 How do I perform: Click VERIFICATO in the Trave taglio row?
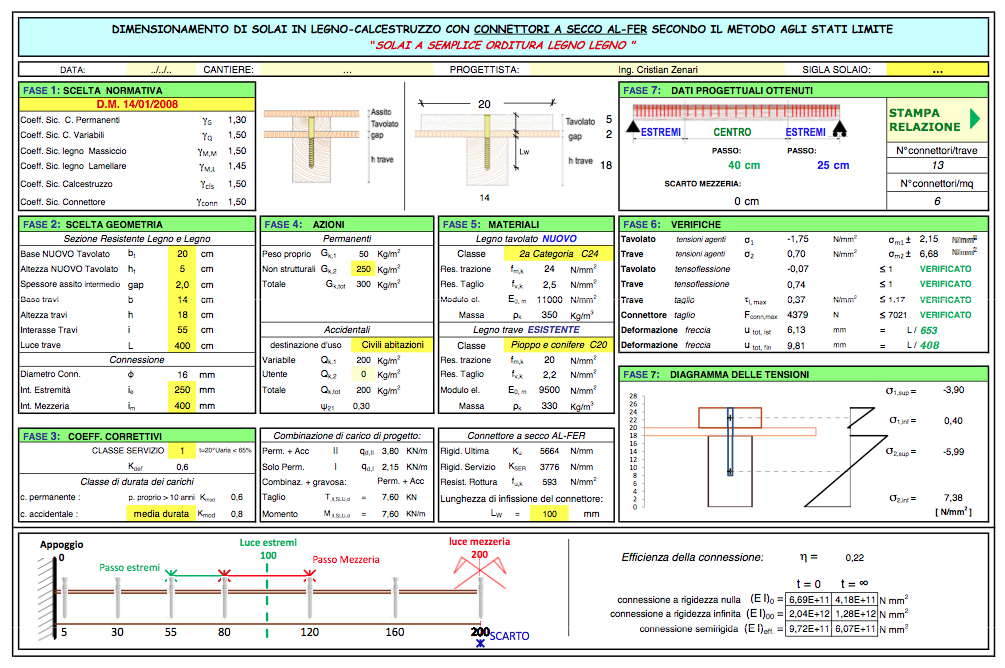[945, 299]
